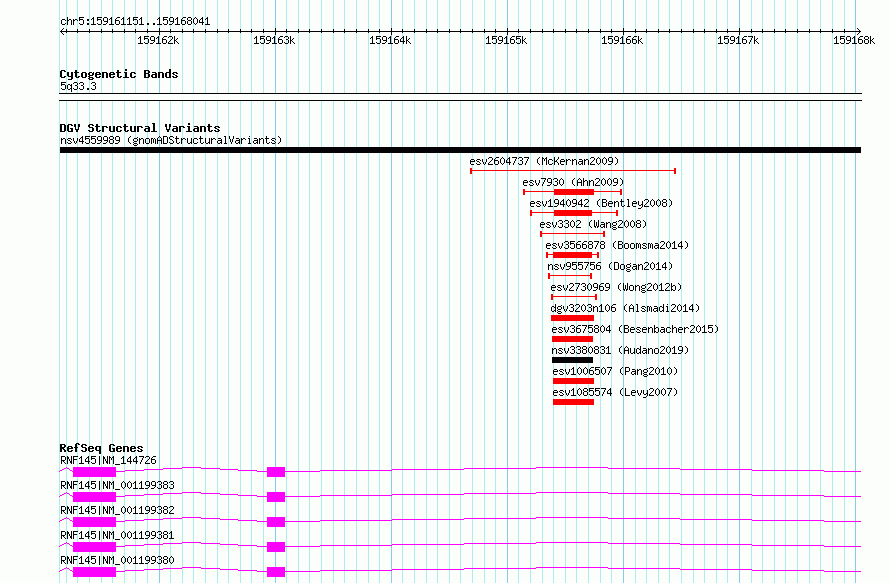Click the esv1085574 (Levy2007) variant label
The height and width of the screenshot is (583, 890).
coord(615,392)
